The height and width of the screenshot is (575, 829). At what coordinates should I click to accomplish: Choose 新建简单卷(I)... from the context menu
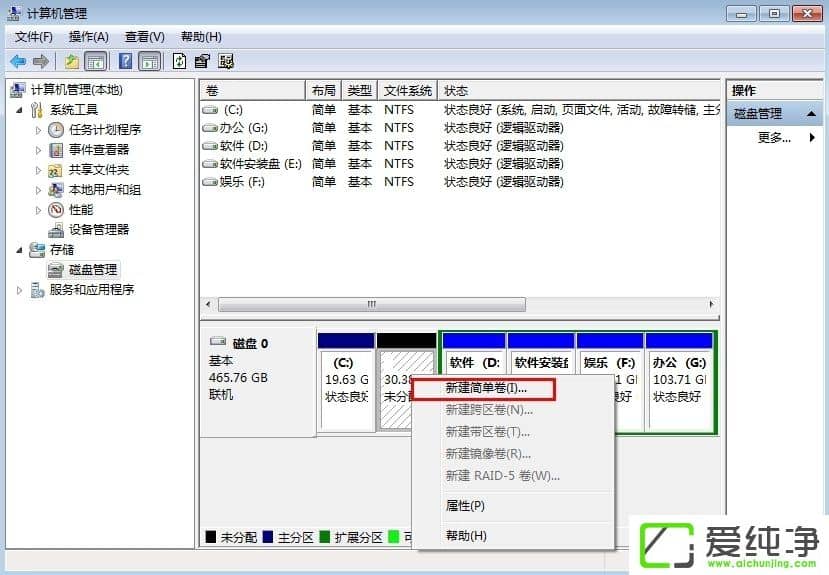coord(485,388)
